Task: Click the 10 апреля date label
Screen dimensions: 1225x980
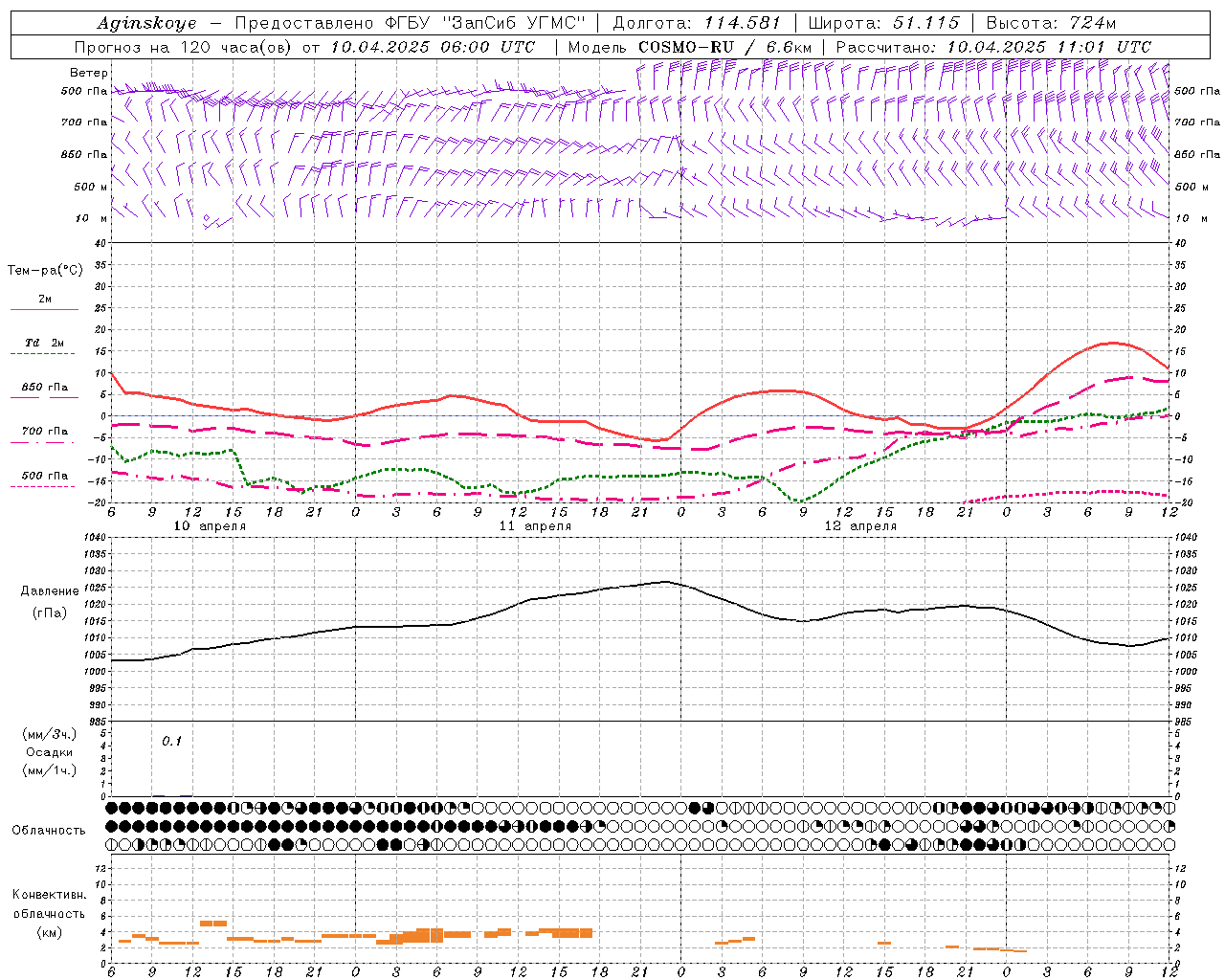Action: 210,526
